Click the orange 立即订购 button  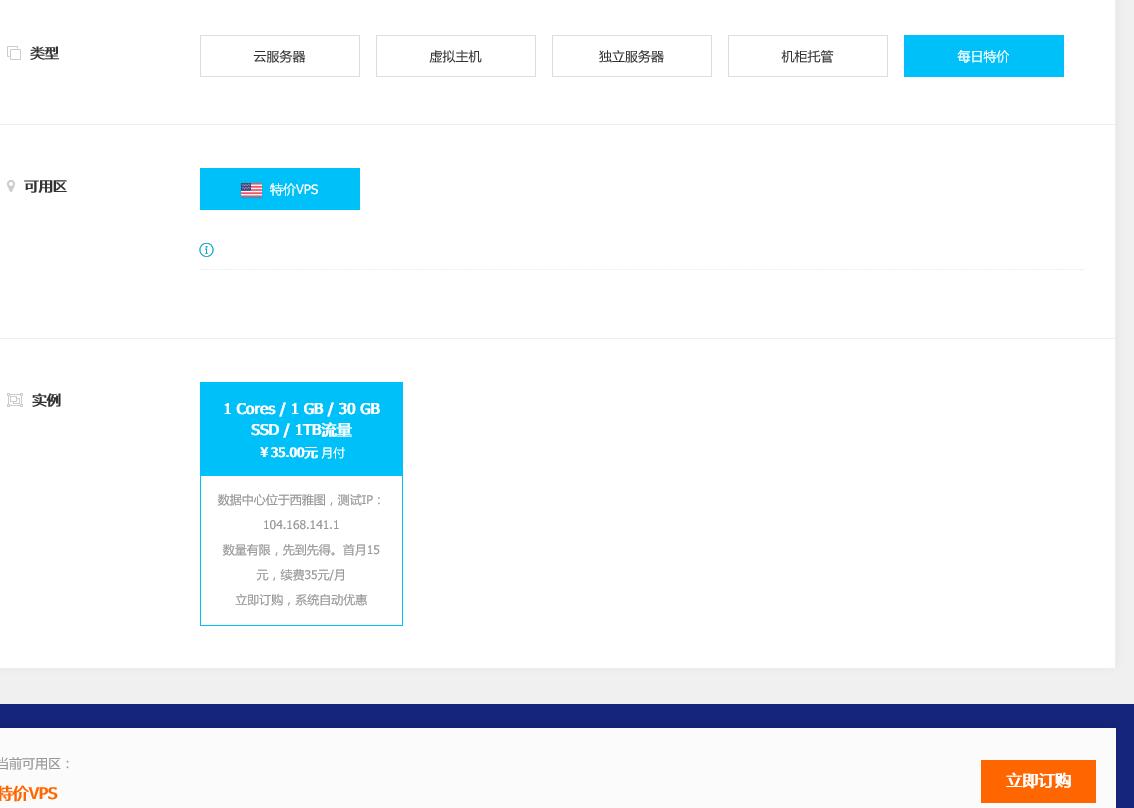point(1038,781)
